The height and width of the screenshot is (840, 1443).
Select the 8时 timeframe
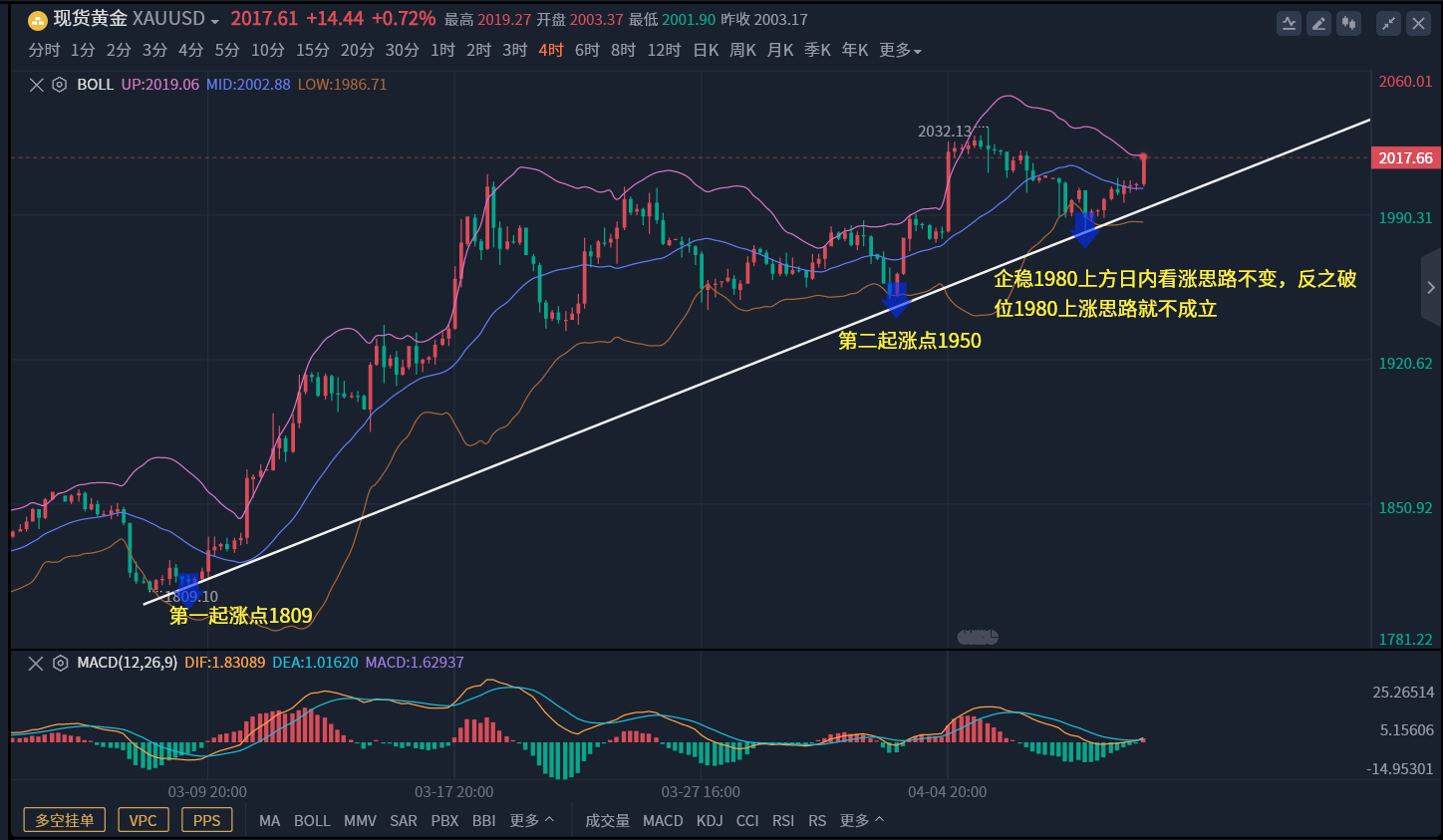(623, 50)
